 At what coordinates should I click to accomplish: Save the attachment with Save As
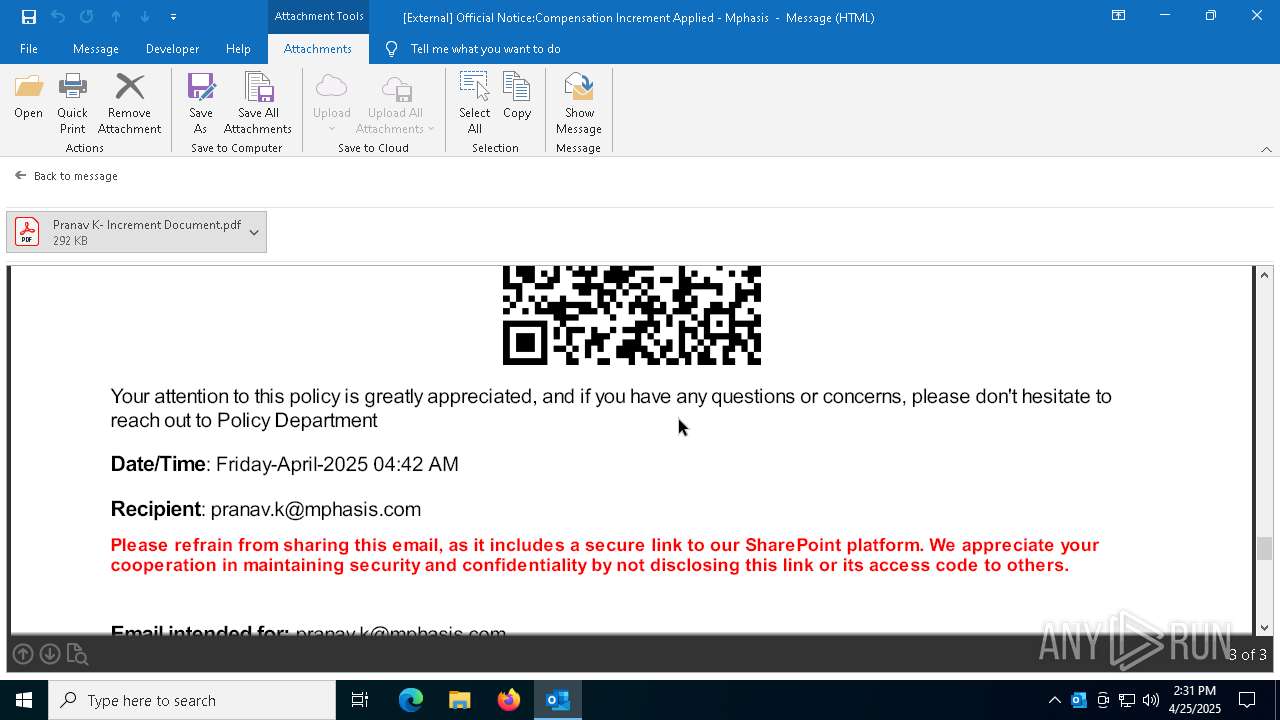pos(201,104)
